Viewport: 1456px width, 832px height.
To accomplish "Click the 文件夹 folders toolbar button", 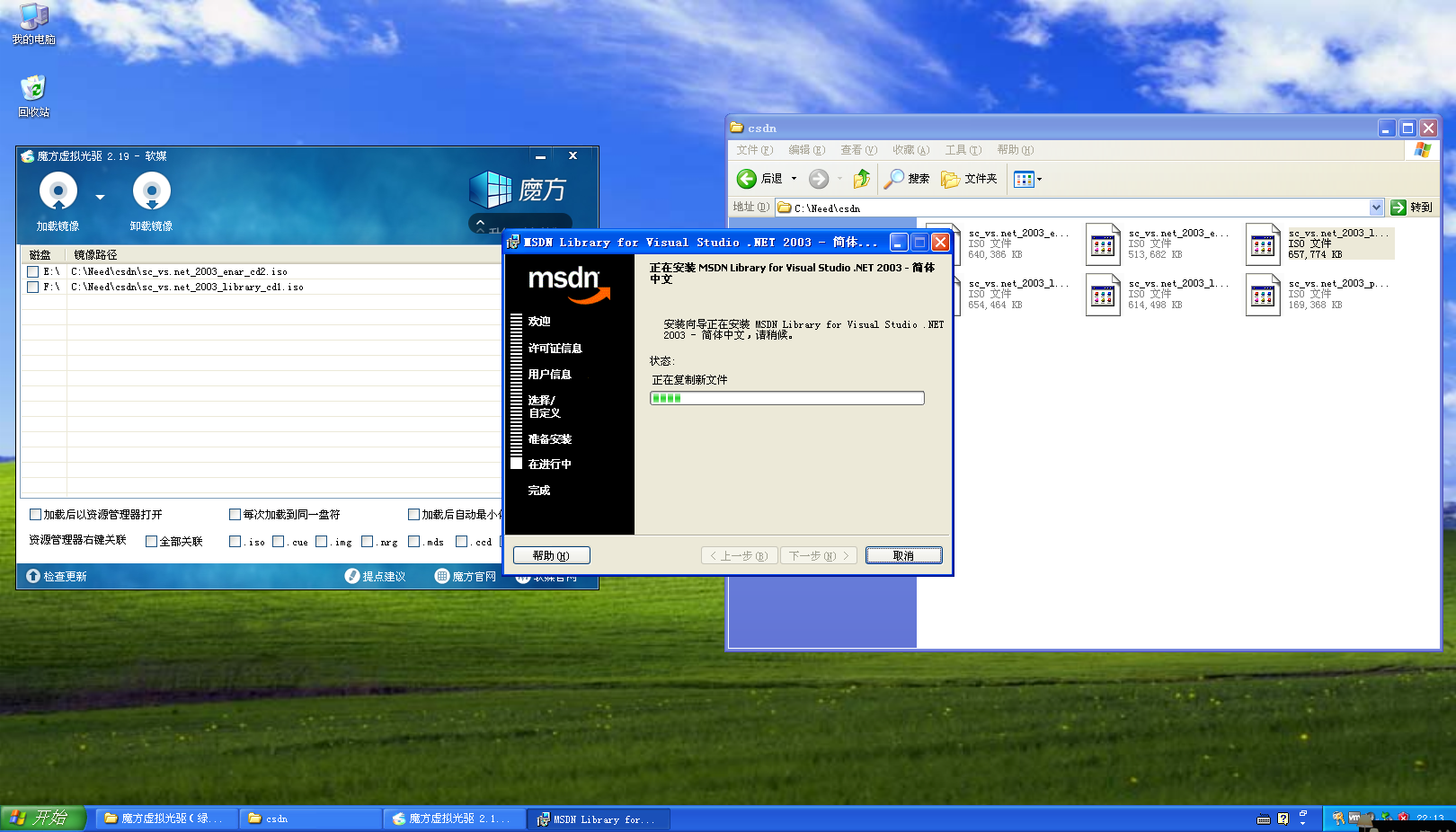I will pyautogui.click(x=969, y=179).
